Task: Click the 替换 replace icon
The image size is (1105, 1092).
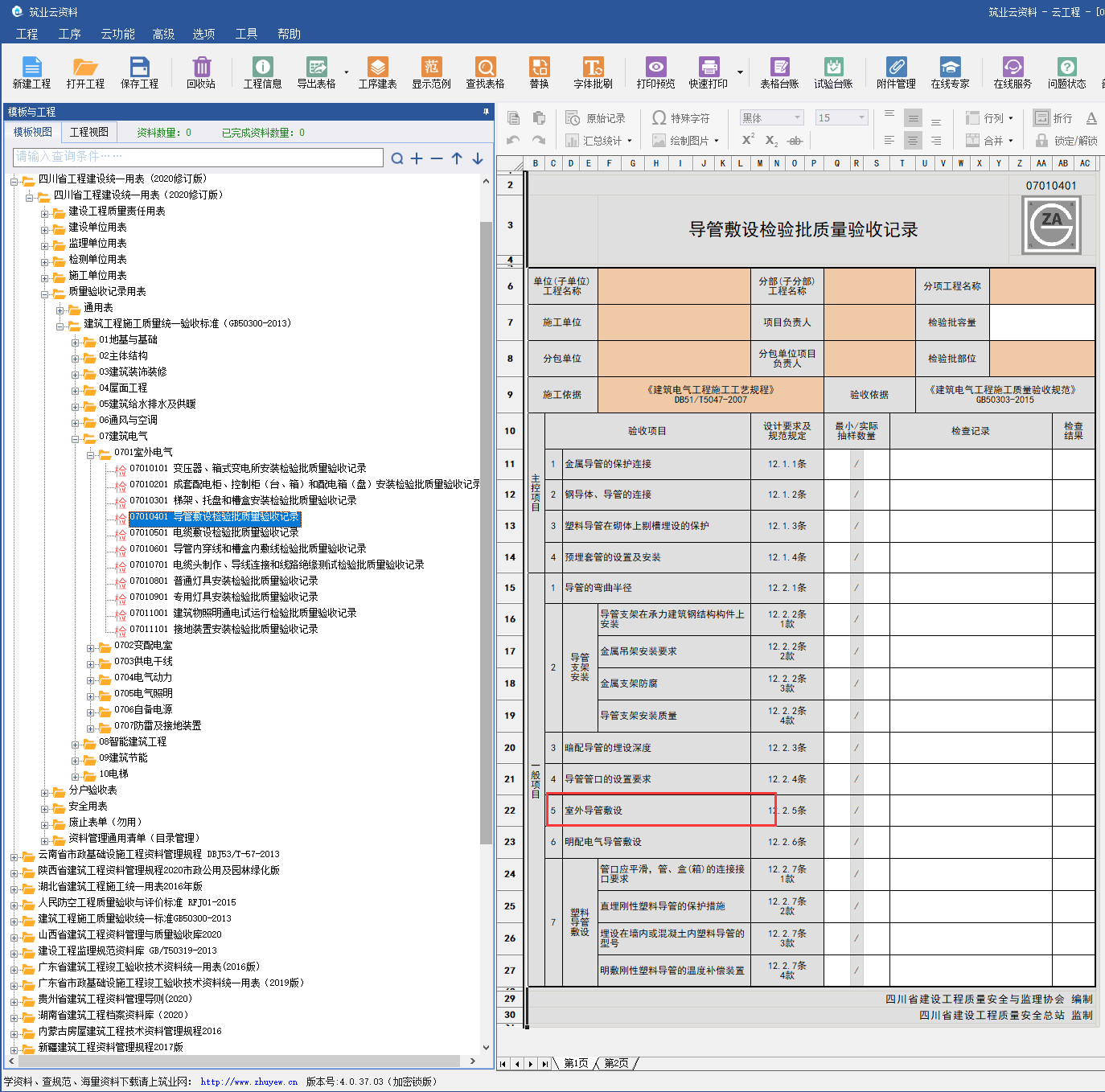Action: click(x=539, y=72)
